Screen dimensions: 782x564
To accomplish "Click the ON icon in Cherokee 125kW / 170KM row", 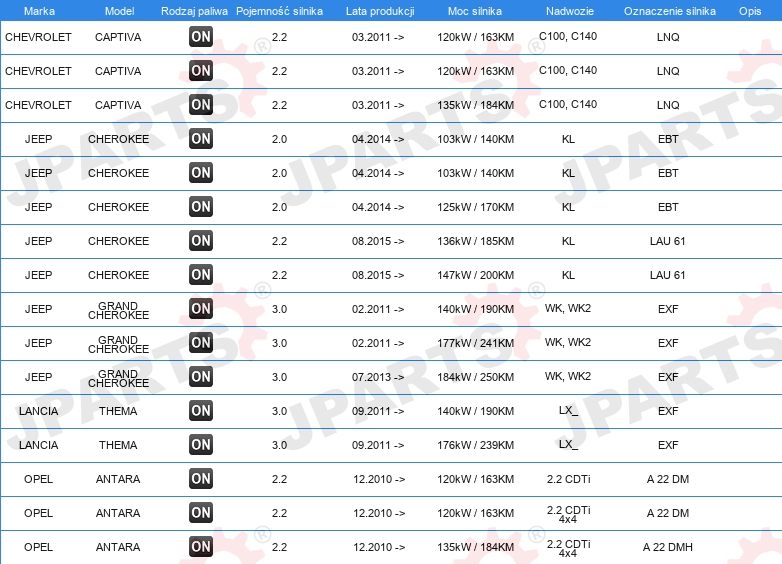I will tap(201, 206).
